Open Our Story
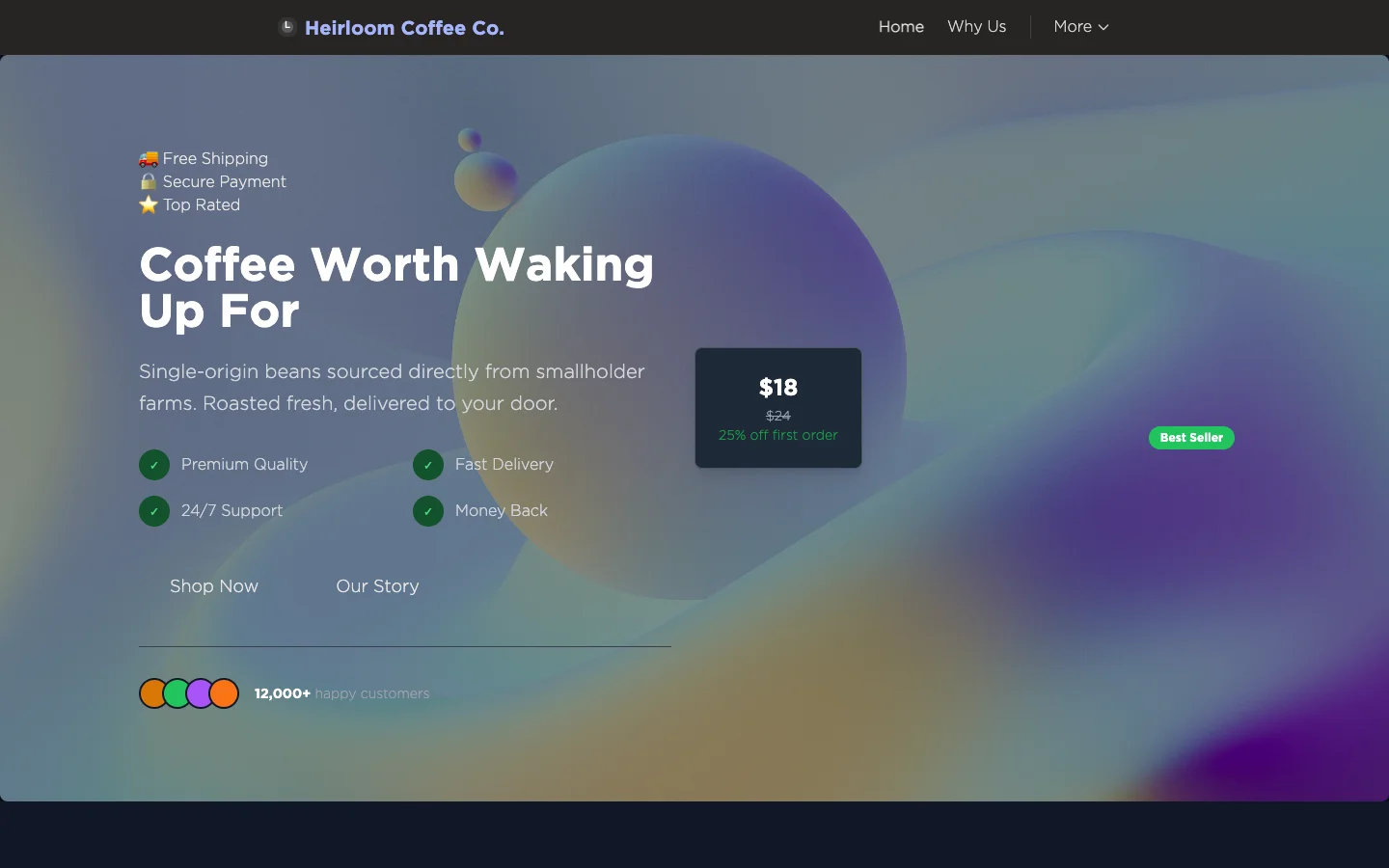This screenshot has height=868, width=1389. [377, 586]
